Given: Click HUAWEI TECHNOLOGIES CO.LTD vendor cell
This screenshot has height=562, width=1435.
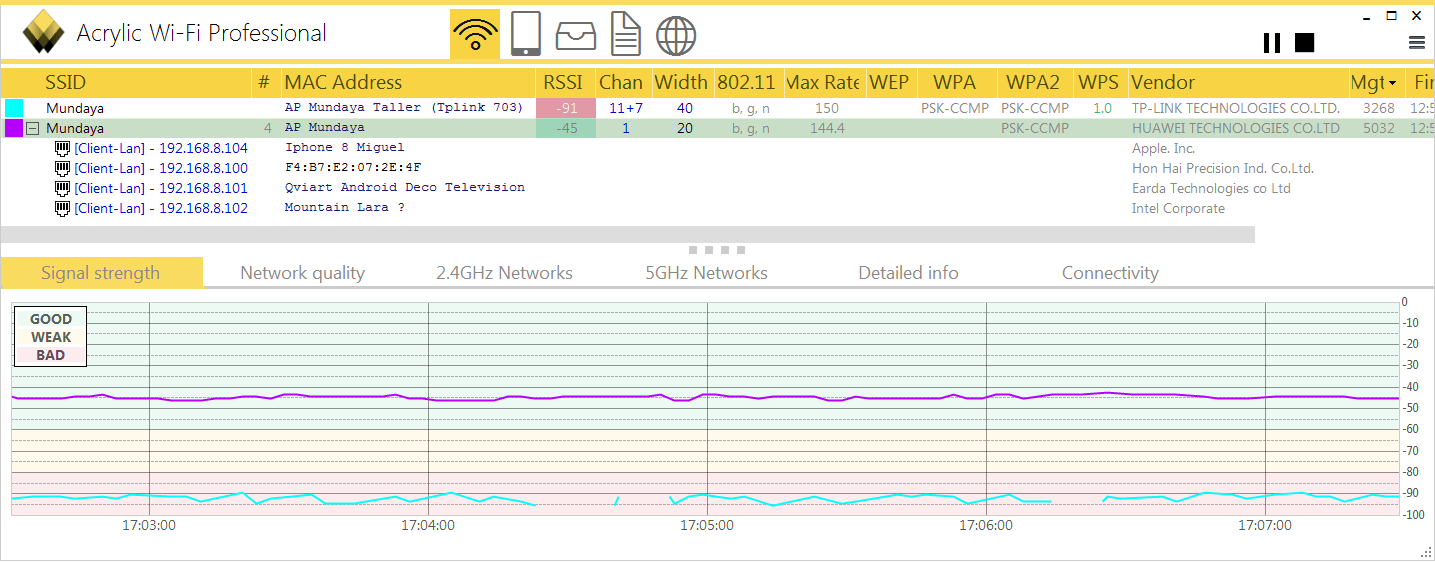Looking at the screenshot, I should [x=1235, y=128].
